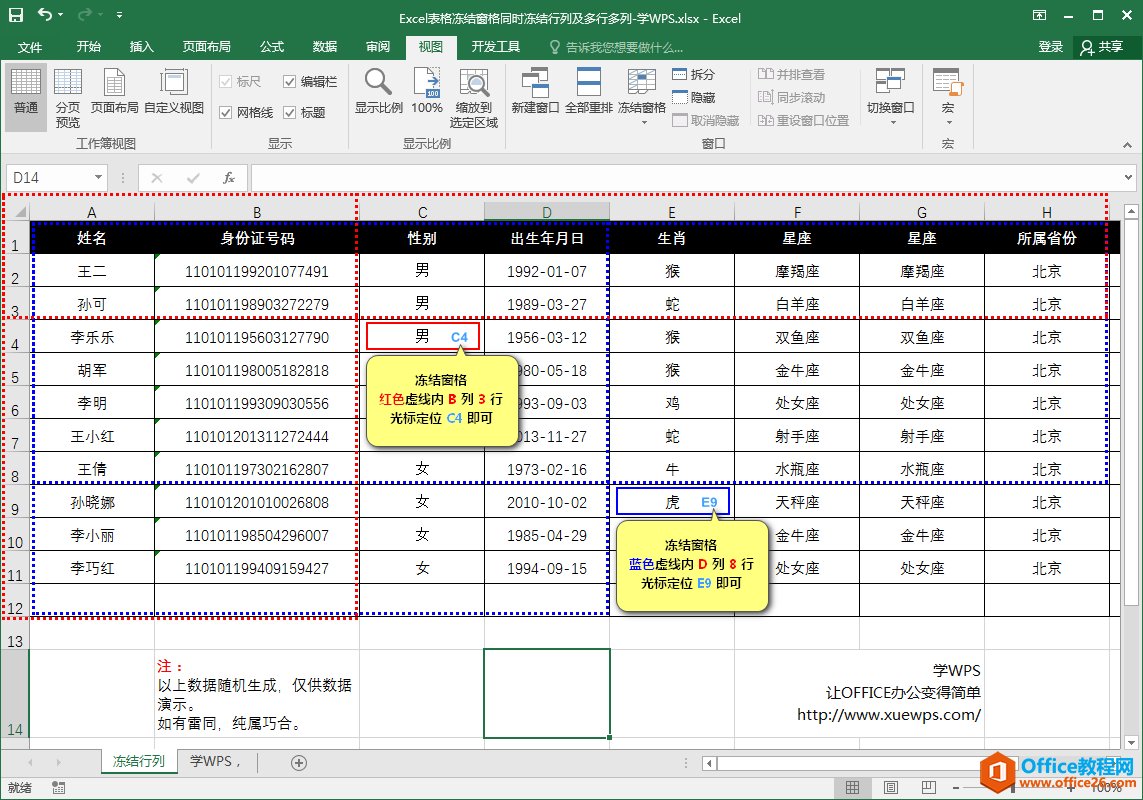Viewport: 1143px width, 800px height.
Task: Click the tell me search box
Action: tap(617, 47)
